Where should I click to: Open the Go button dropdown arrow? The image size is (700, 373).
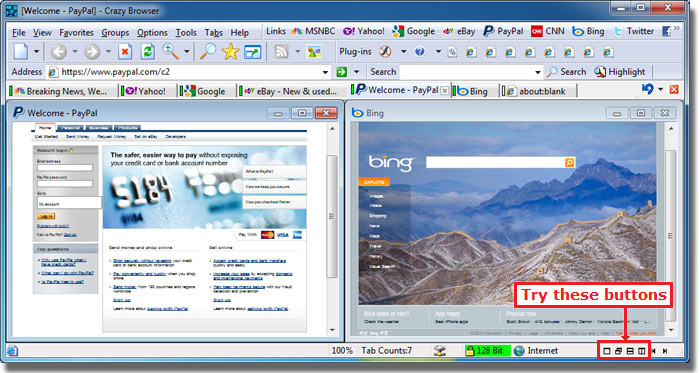pos(356,72)
